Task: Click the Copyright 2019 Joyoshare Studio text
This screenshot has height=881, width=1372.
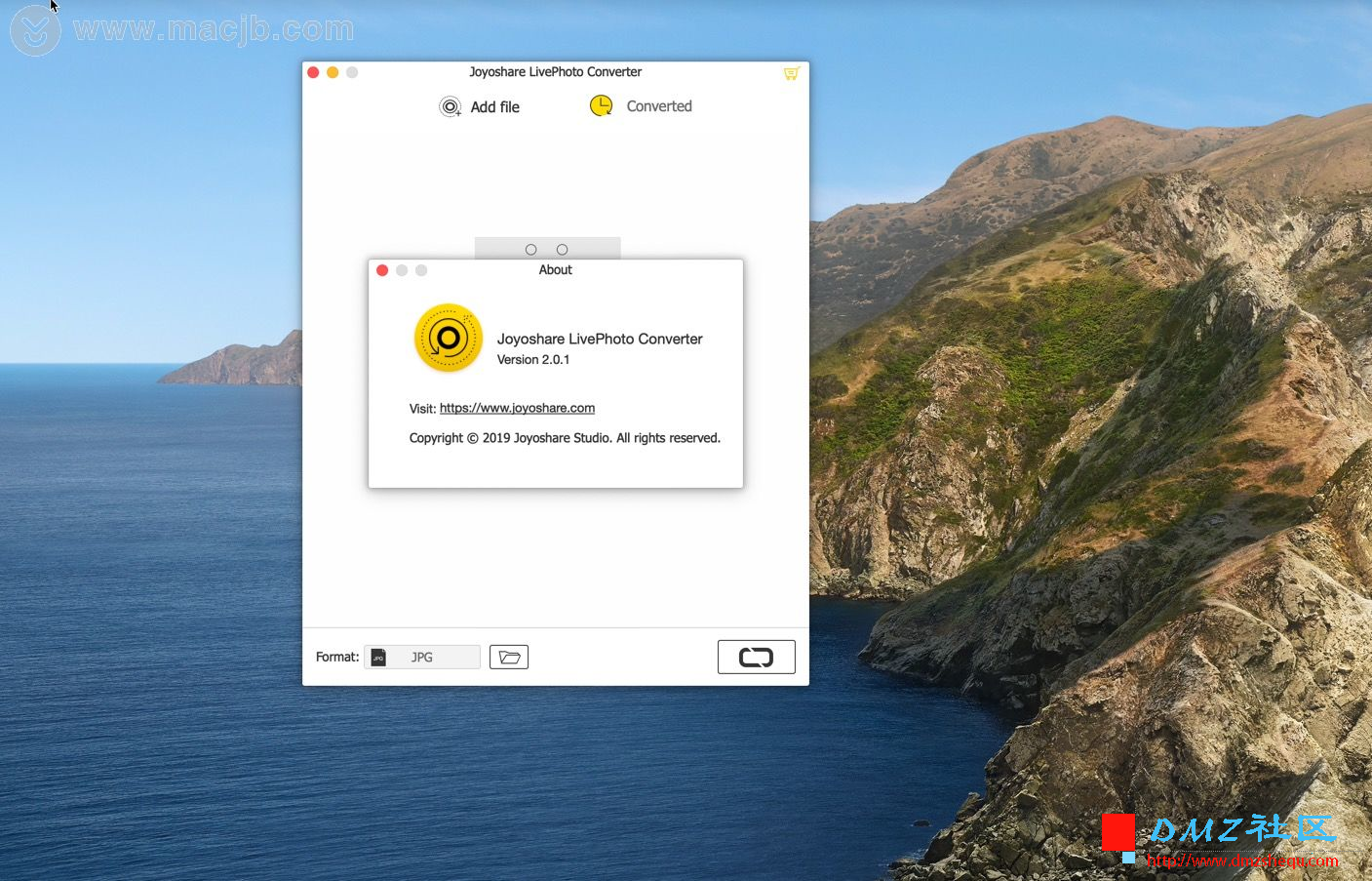Action: (x=565, y=438)
